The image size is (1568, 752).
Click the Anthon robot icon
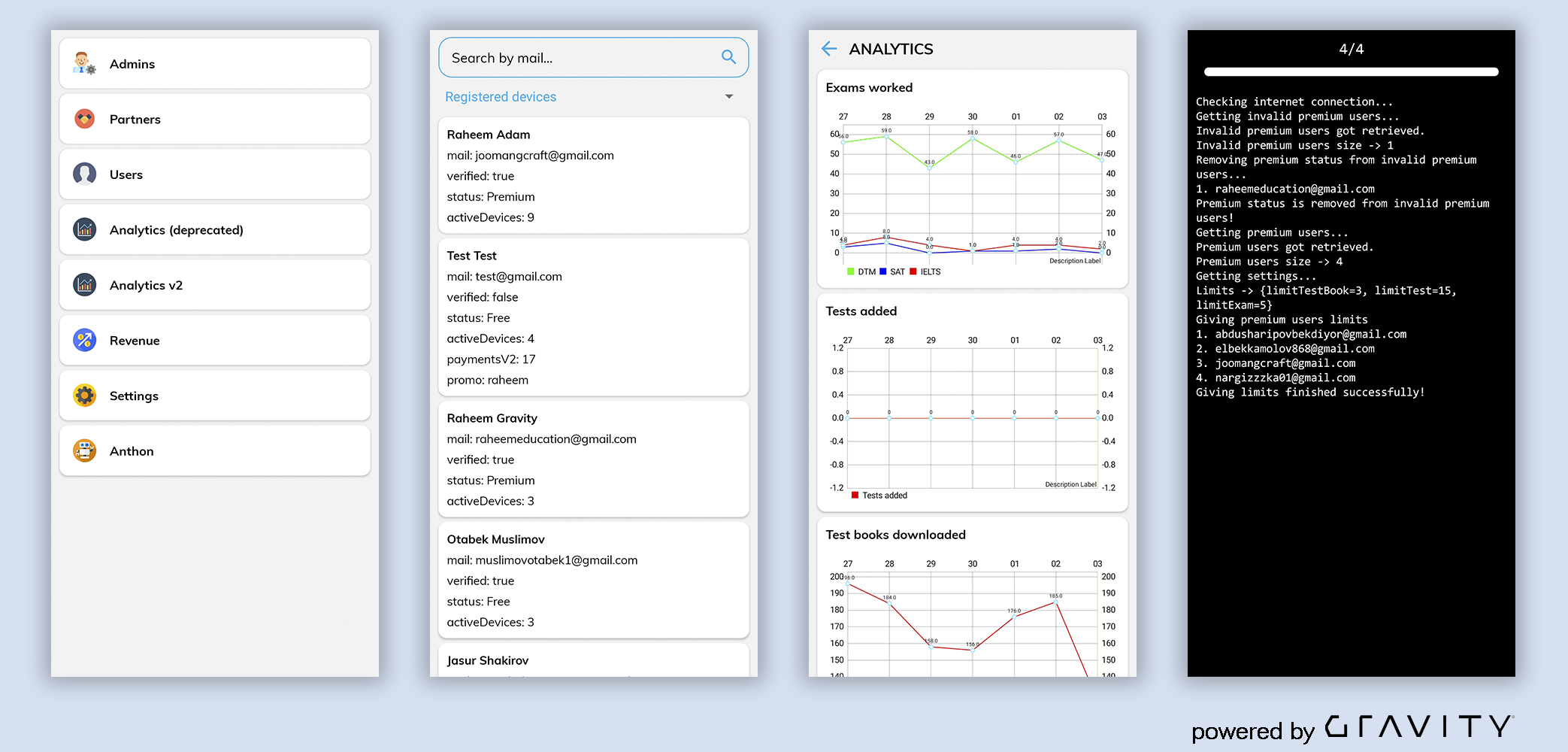(85, 450)
